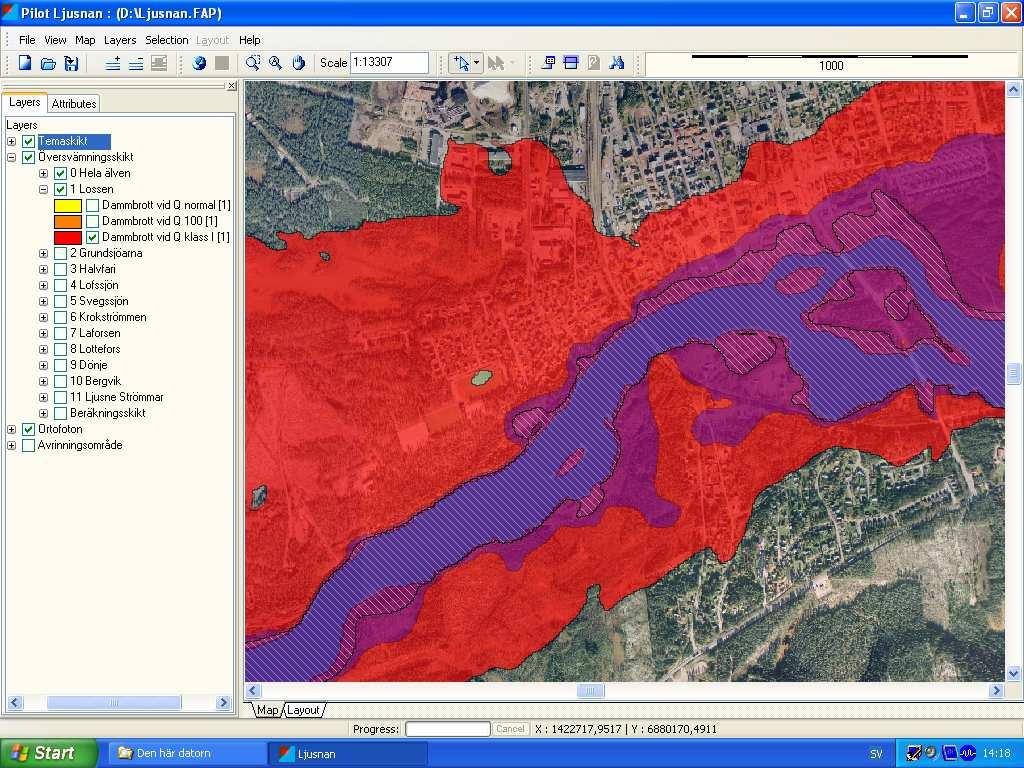Viewport: 1024px width, 768px height.
Task: Expand the 7 Laforsen tree node
Action: tap(44, 333)
